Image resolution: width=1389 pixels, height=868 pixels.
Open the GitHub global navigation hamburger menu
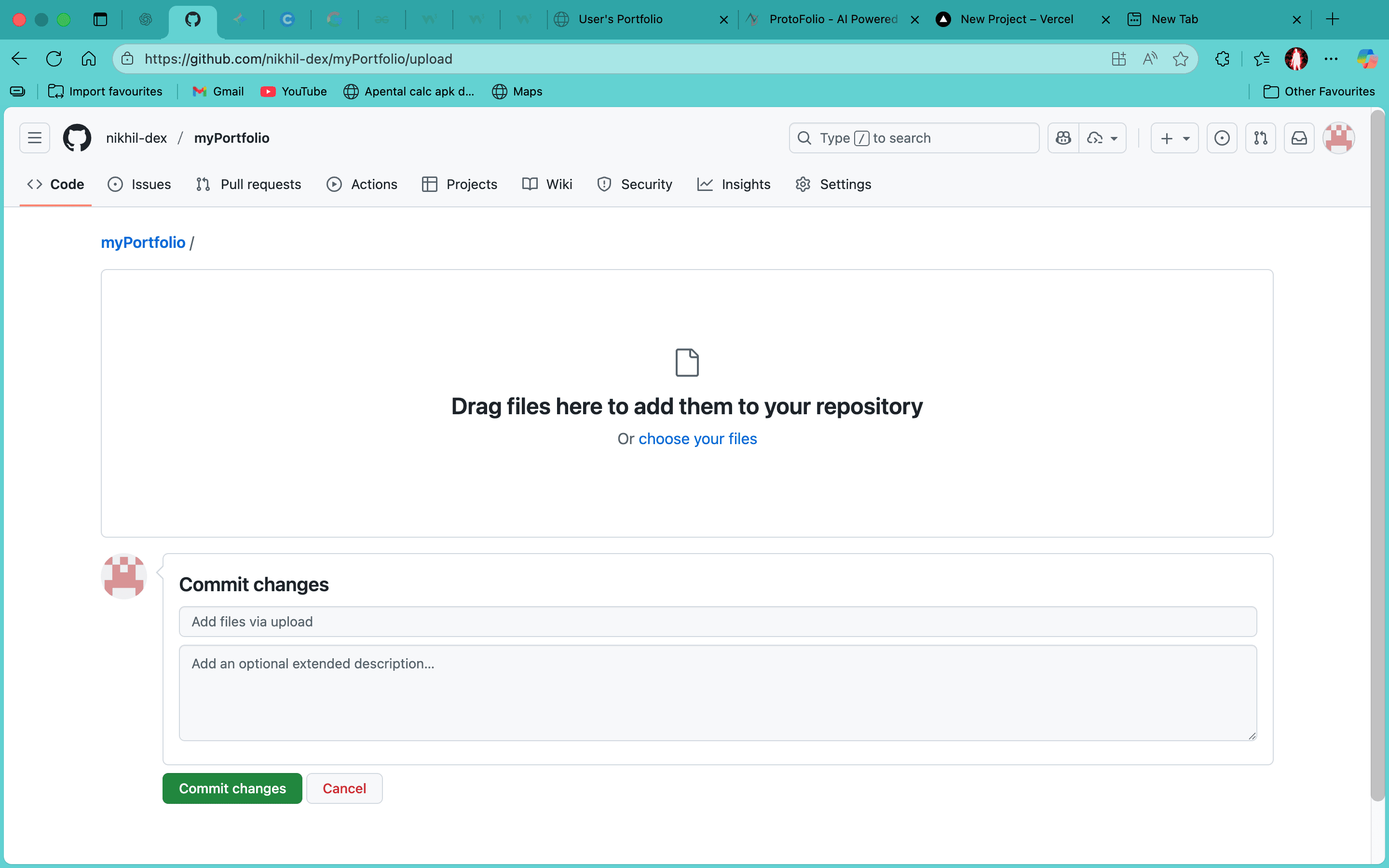34,138
